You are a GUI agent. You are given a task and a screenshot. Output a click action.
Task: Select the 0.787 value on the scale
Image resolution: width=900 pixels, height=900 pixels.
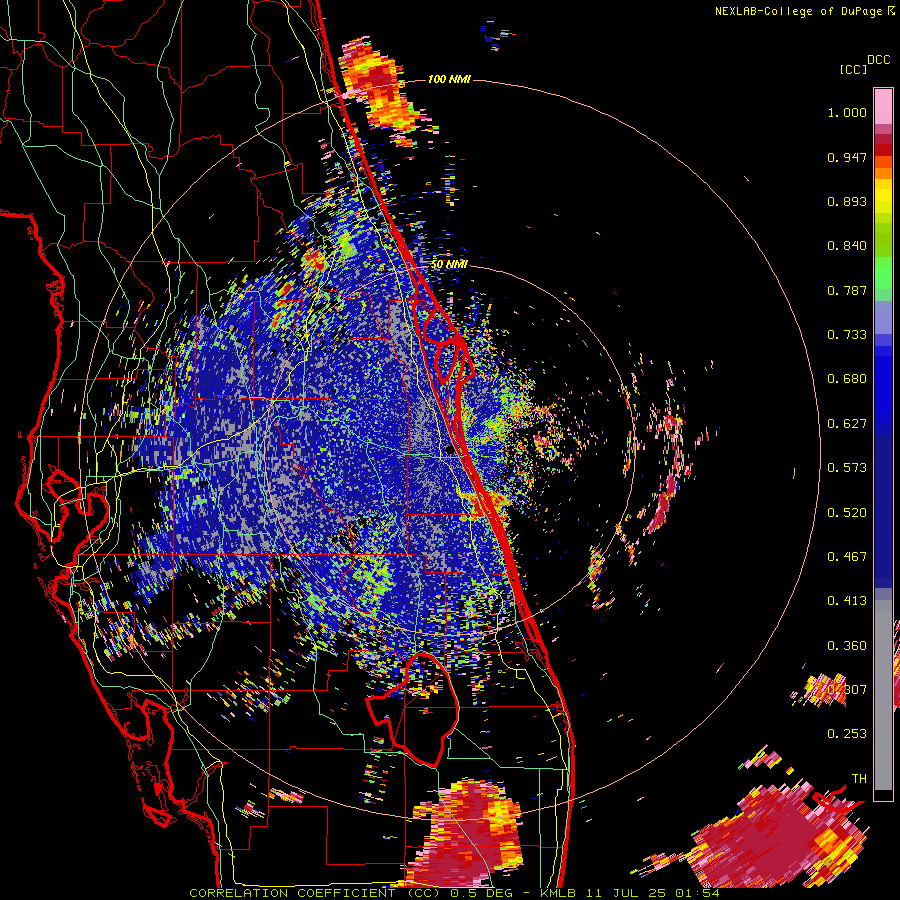coord(847,290)
